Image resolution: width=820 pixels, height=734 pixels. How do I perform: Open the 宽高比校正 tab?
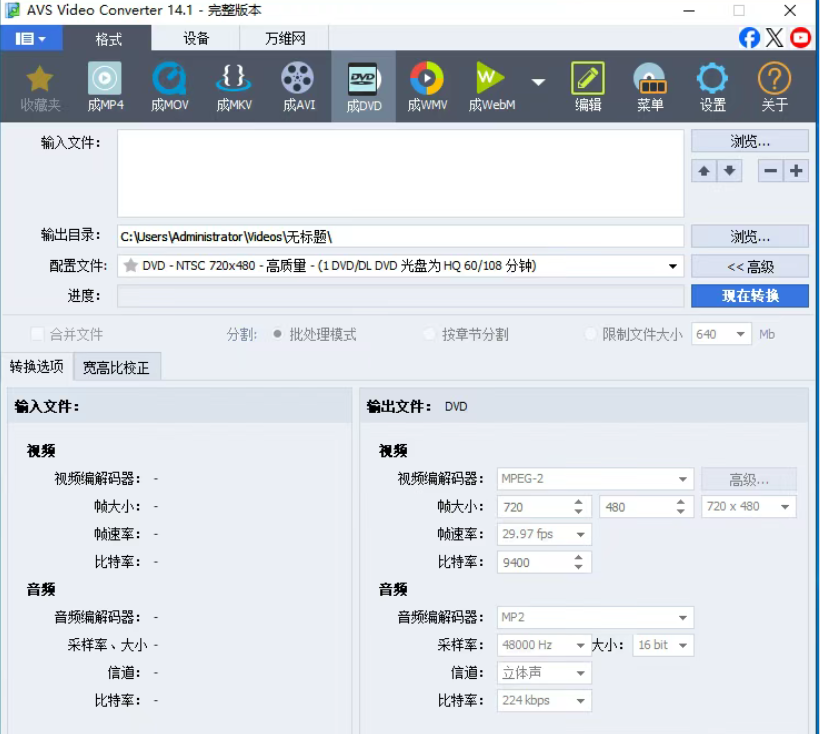click(x=117, y=366)
